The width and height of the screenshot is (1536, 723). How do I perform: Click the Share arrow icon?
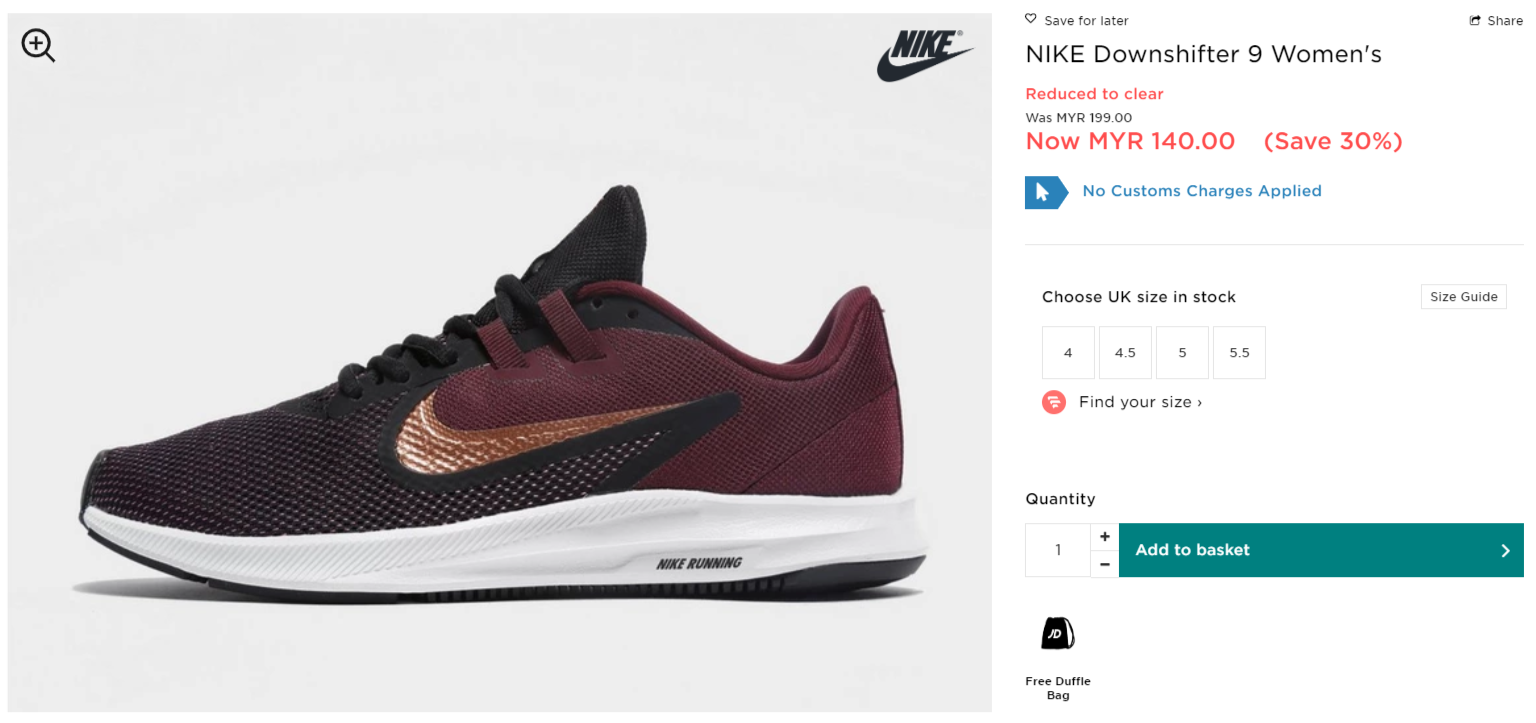(1475, 21)
